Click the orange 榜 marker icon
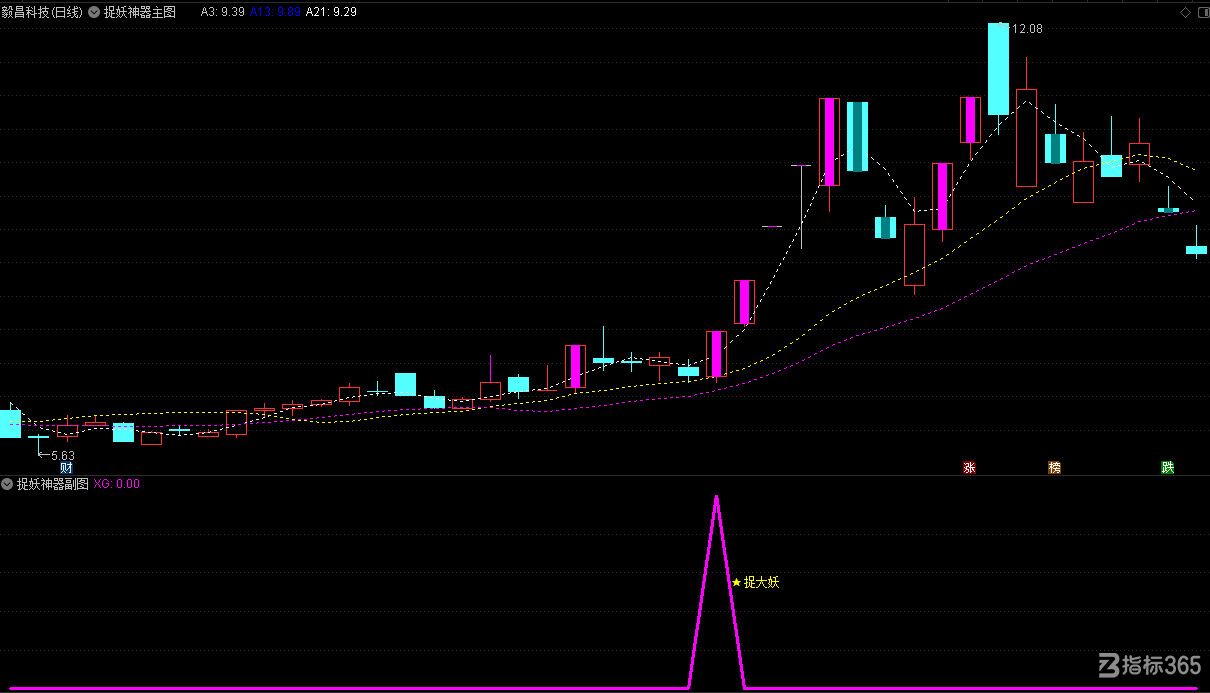This screenshot has width=1210, height=693. tap(1054, 467)
